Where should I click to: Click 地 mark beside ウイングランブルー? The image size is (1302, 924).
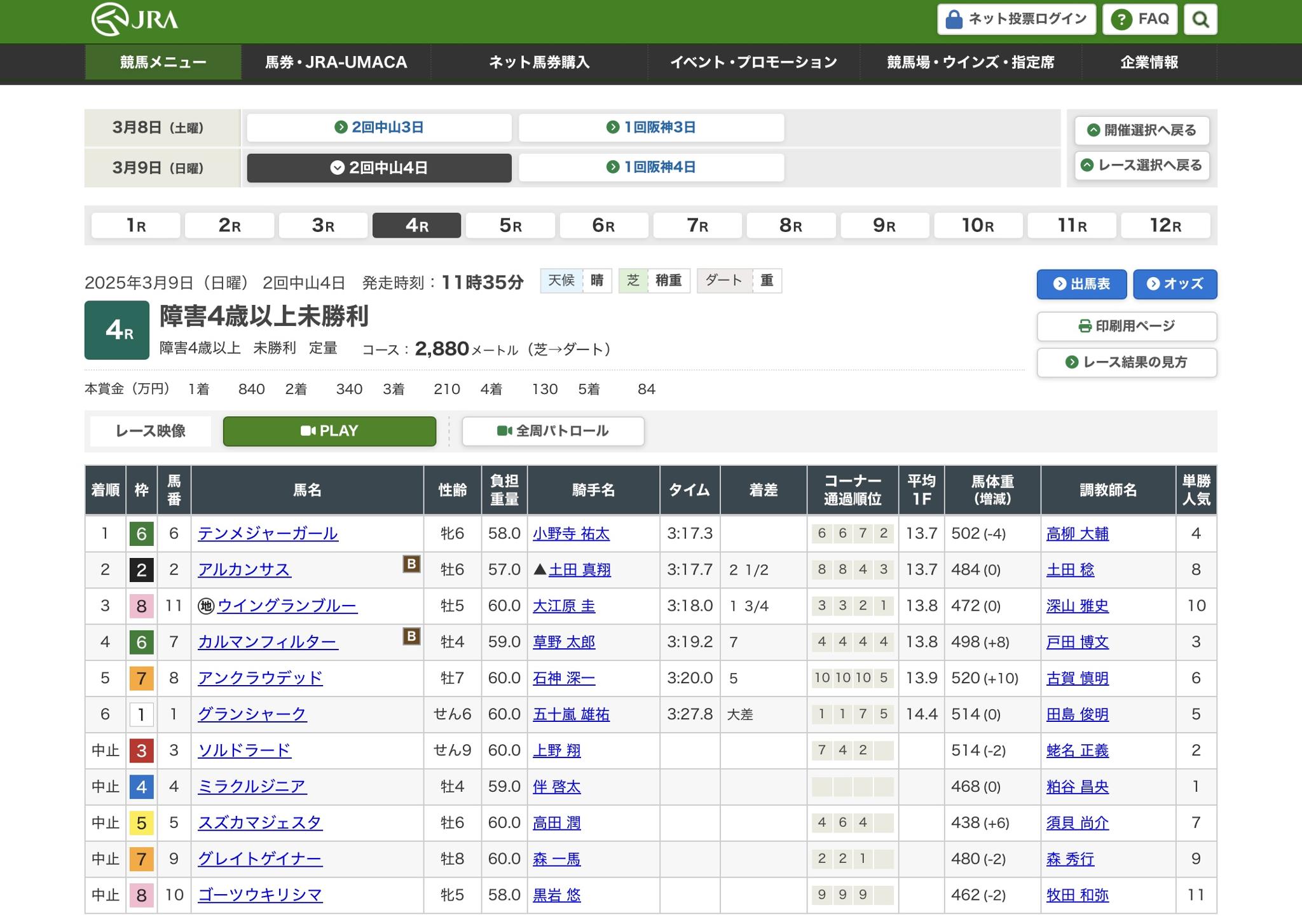(206, 606)
